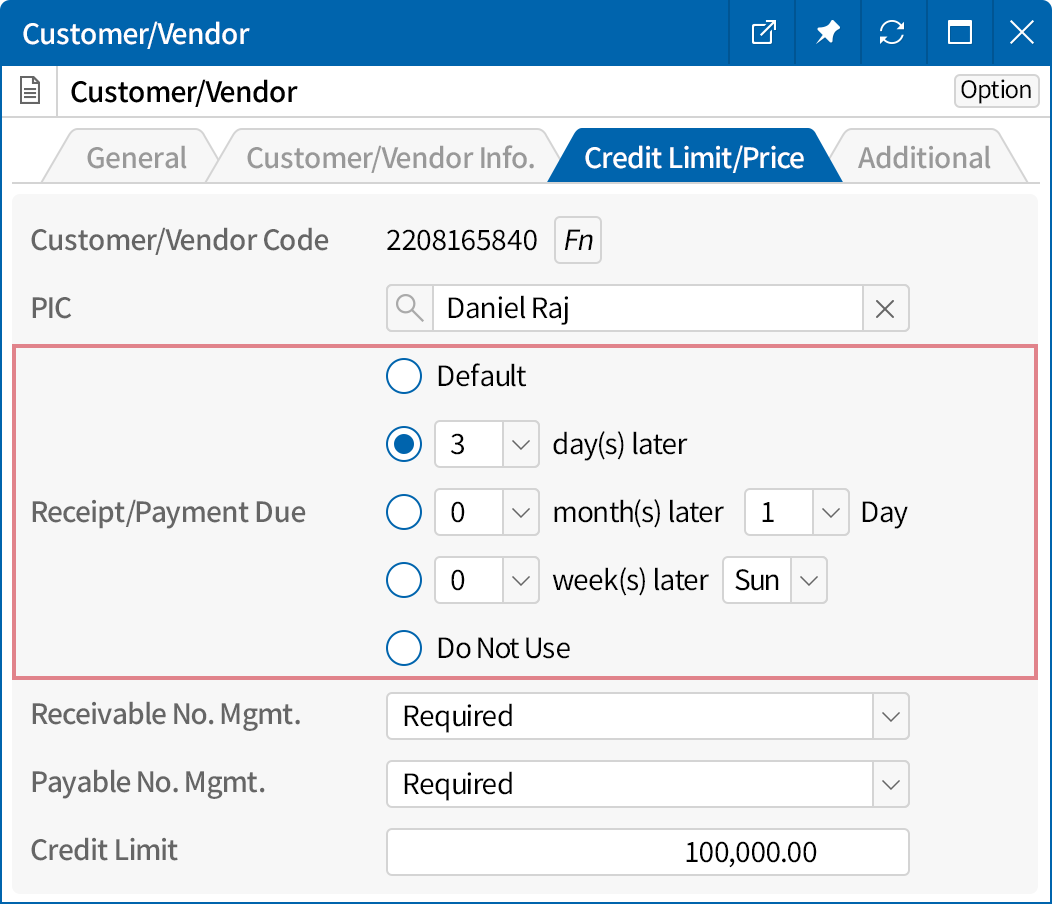Open the Sun weekday dropdown
The height and width of the screenshot is (904, 1052).
coord(809,580)
